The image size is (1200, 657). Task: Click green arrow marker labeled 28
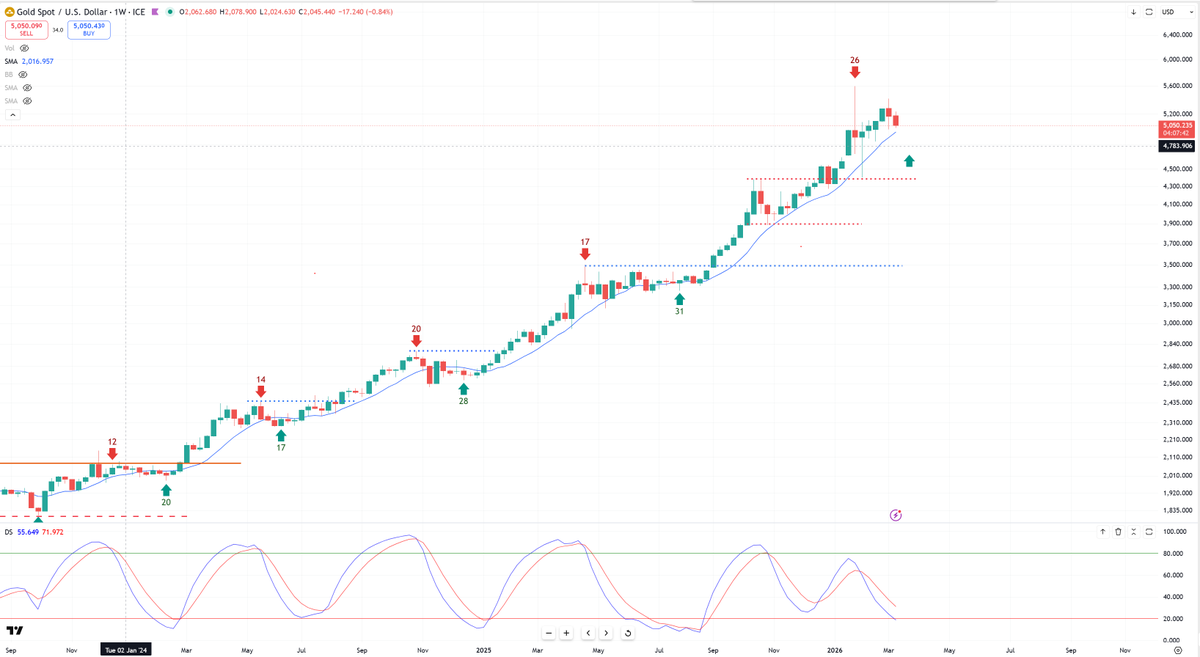(463, 388)
